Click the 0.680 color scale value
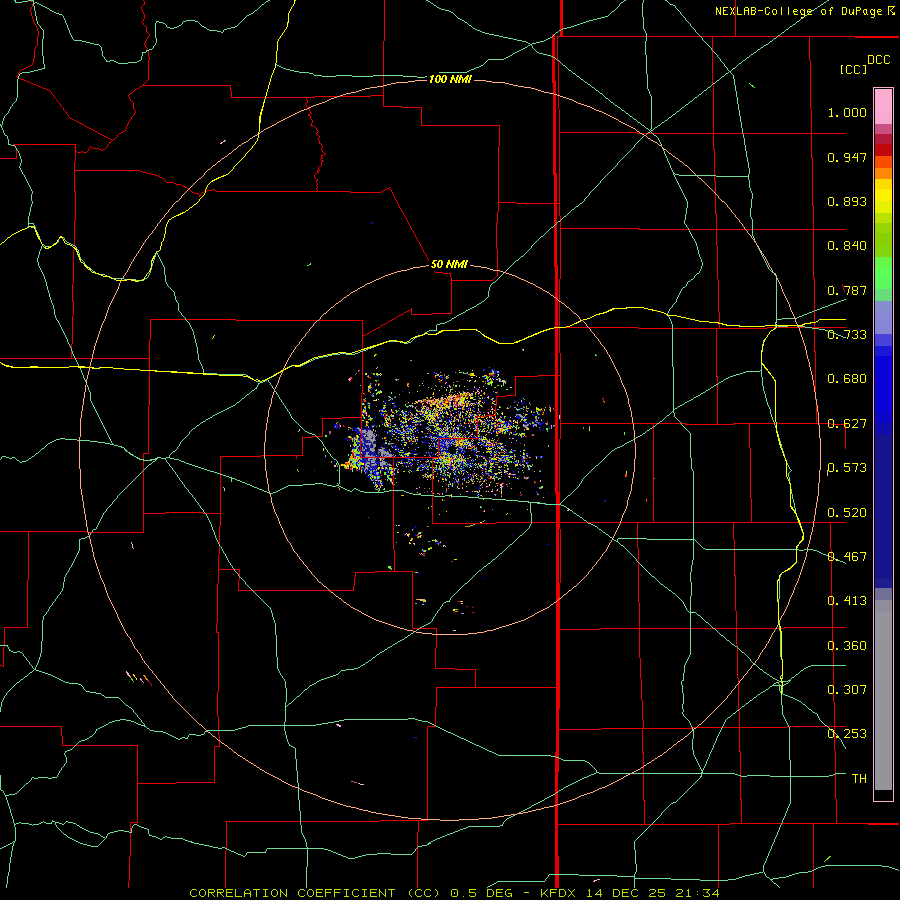Viewport: 900px width, 900px height. pos(847,379)
